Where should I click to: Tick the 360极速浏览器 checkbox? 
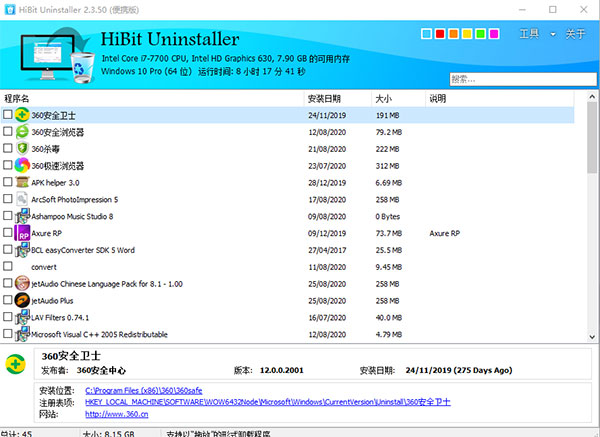pyautogui.click(x=8, y=165)
